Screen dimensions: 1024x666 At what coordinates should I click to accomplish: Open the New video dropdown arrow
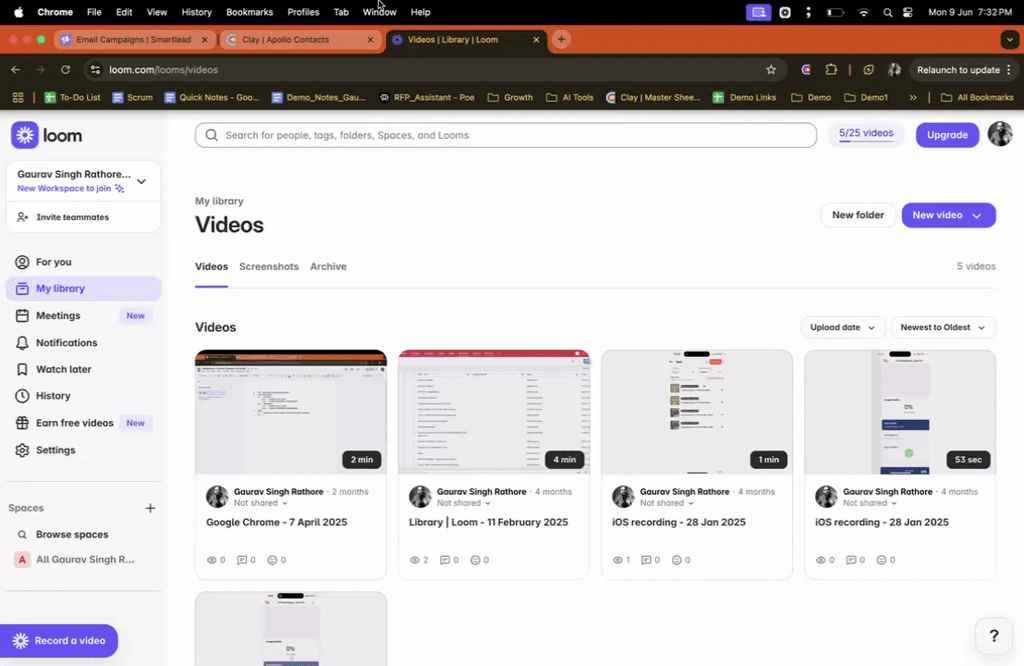(x=976, y=215)
